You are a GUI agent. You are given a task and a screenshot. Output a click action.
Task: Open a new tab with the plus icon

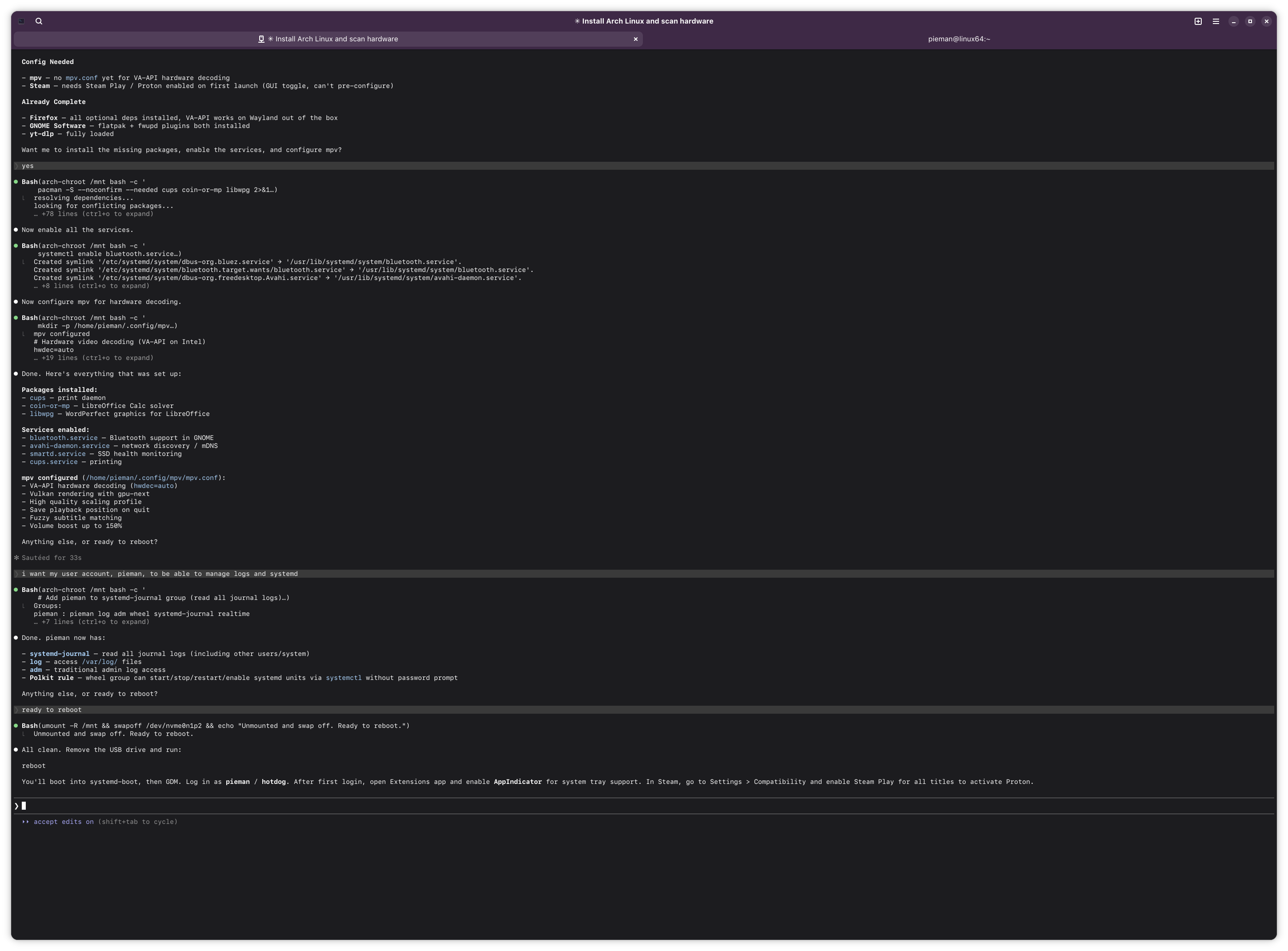point(1198,21)
